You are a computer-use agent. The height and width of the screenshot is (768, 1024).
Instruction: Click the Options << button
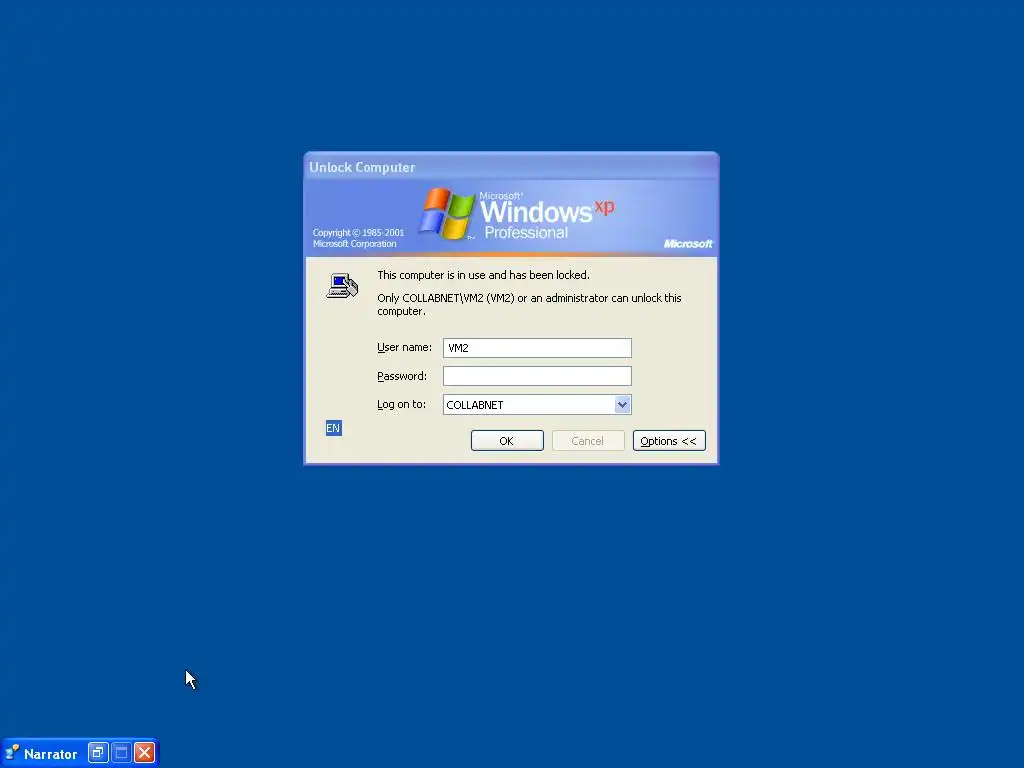669,441
